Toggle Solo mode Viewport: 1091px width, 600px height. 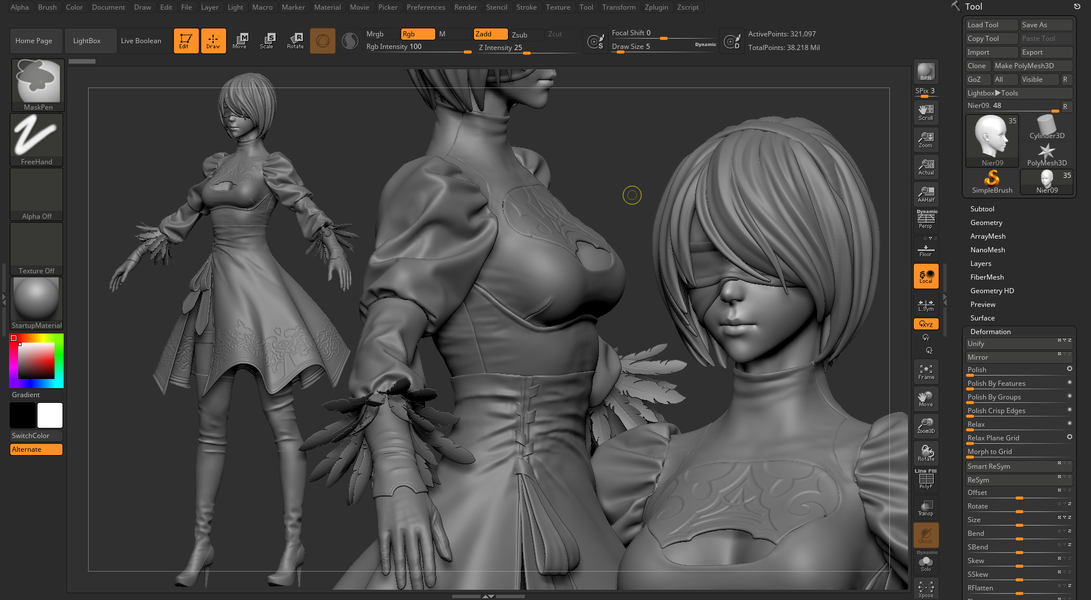pos(925,562)
